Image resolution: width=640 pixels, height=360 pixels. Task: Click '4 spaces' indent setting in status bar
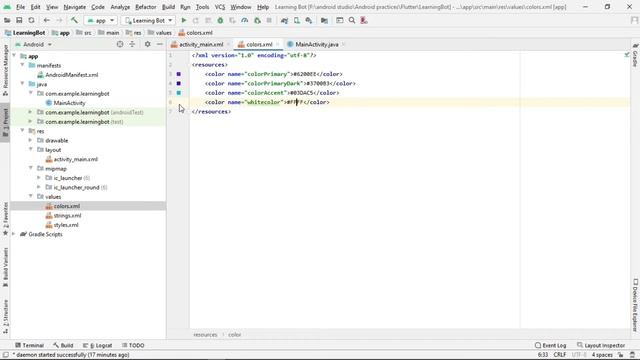602,355
